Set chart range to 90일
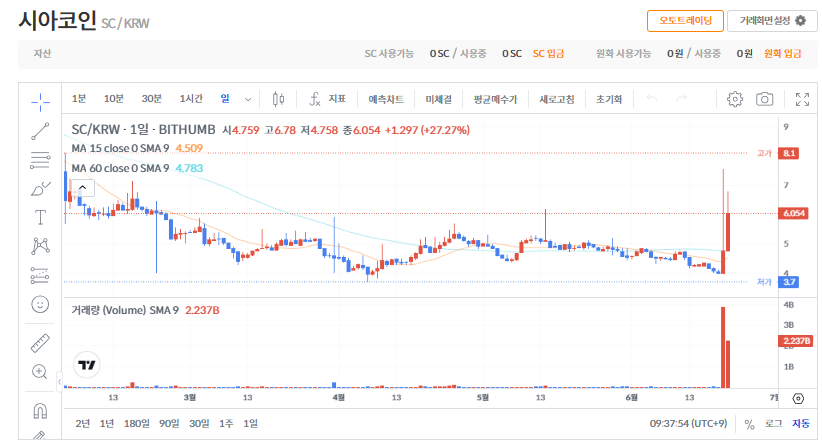This screenshot has width=822, height=443. (169, 424)
